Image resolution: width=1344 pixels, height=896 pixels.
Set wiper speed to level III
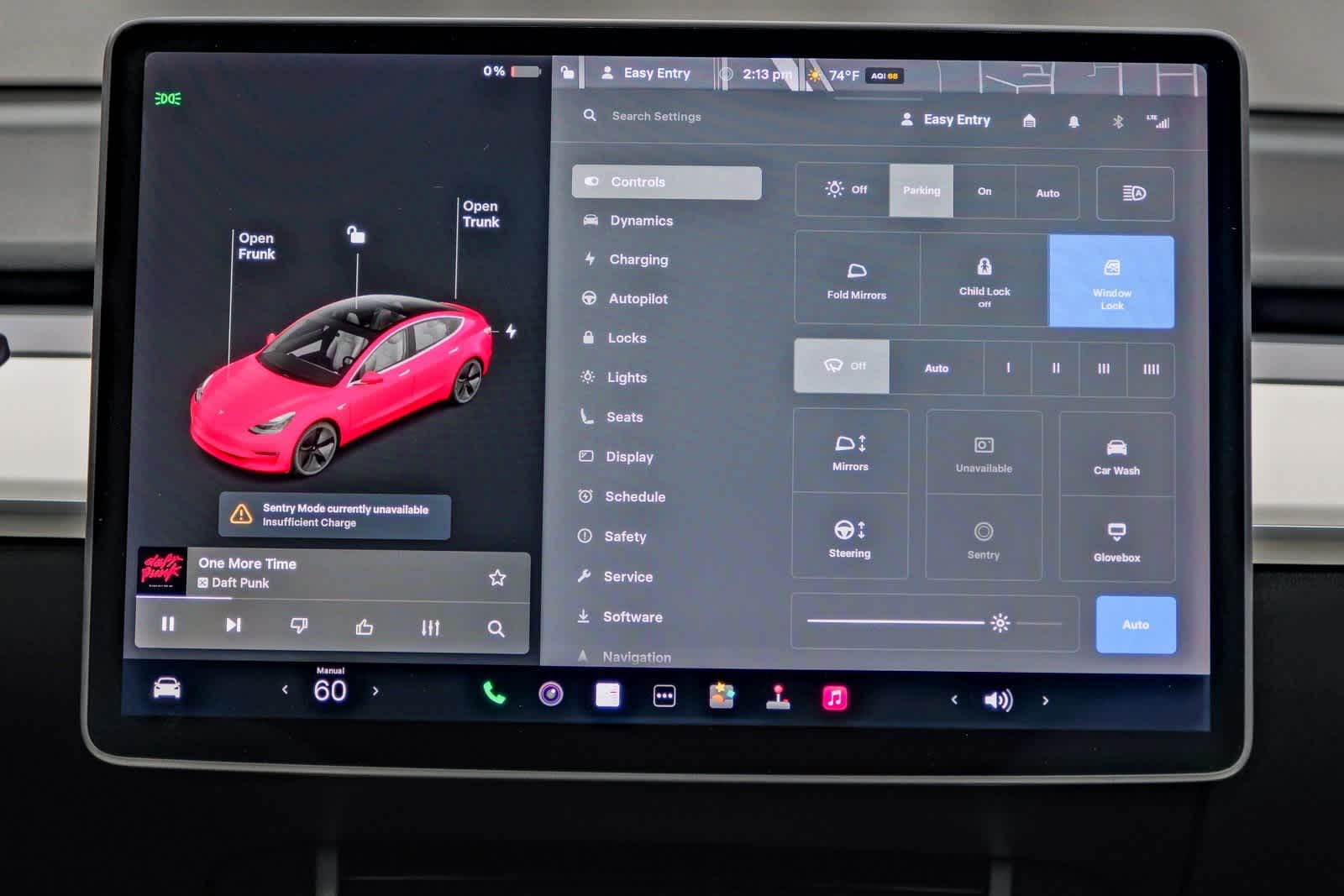coord(1104,369)
